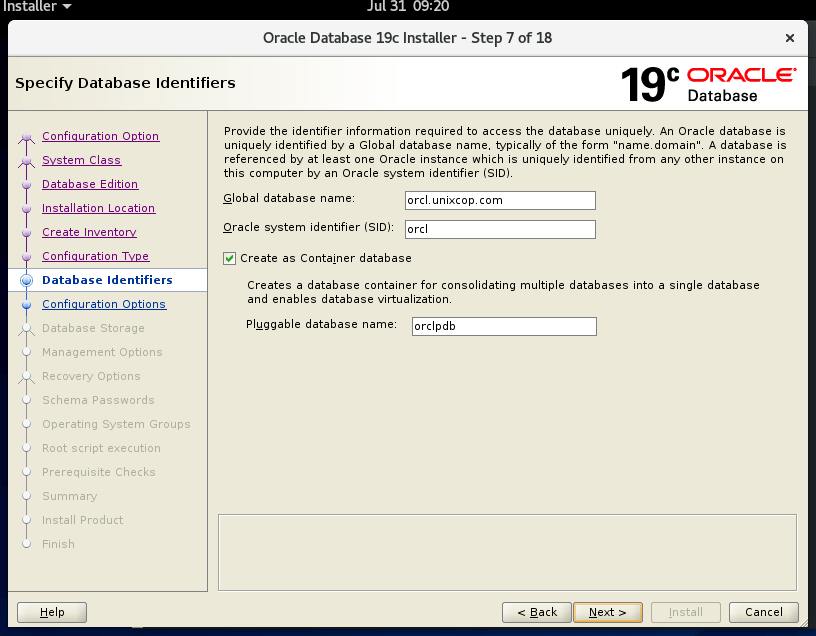Viewport: 816px width, 636px height.
Task: Click the Schema Passwords step text
Action: tap(98, 400)
